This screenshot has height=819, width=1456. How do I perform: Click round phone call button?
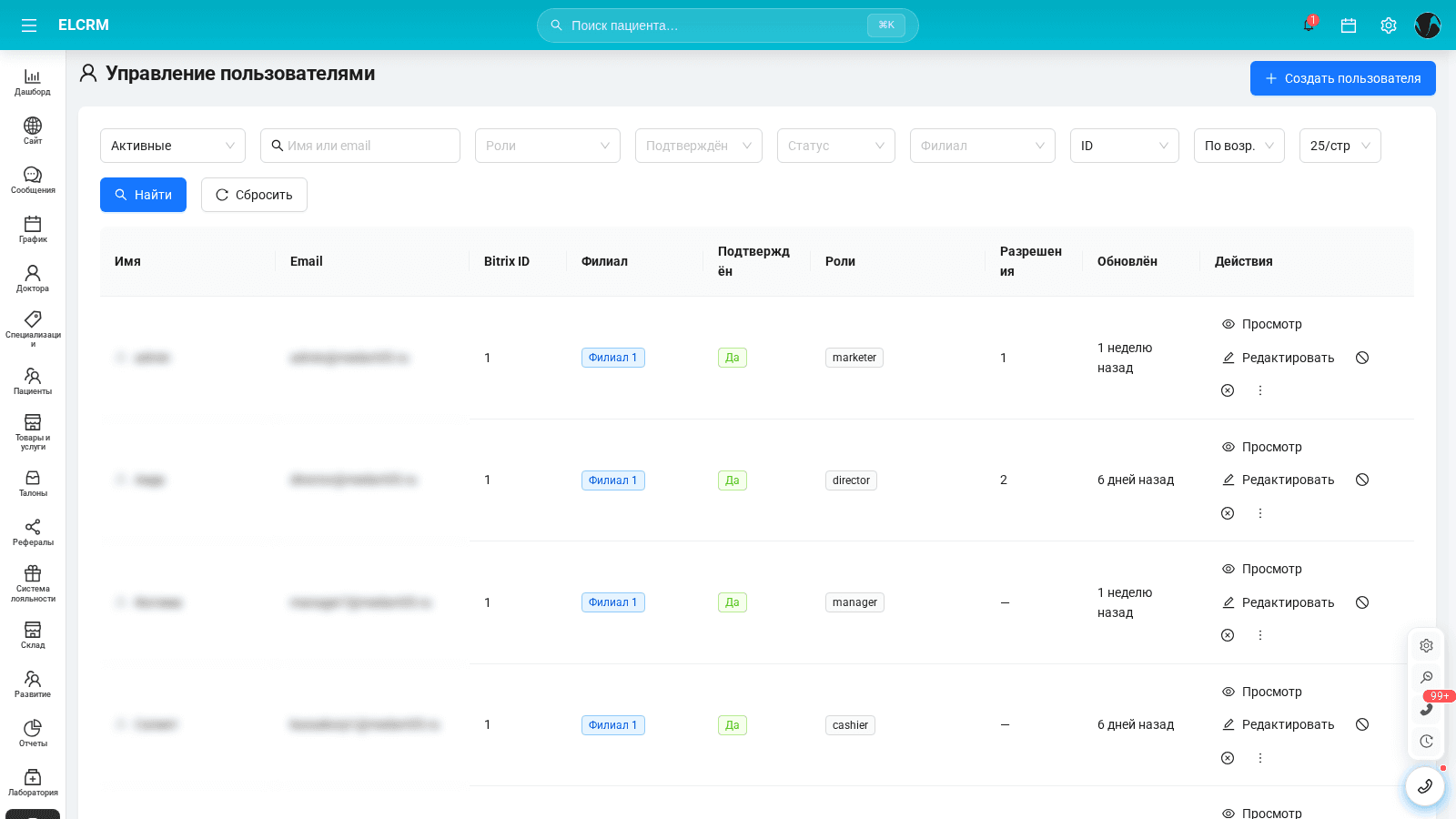pyautogui.click(x=1425, y=786)
